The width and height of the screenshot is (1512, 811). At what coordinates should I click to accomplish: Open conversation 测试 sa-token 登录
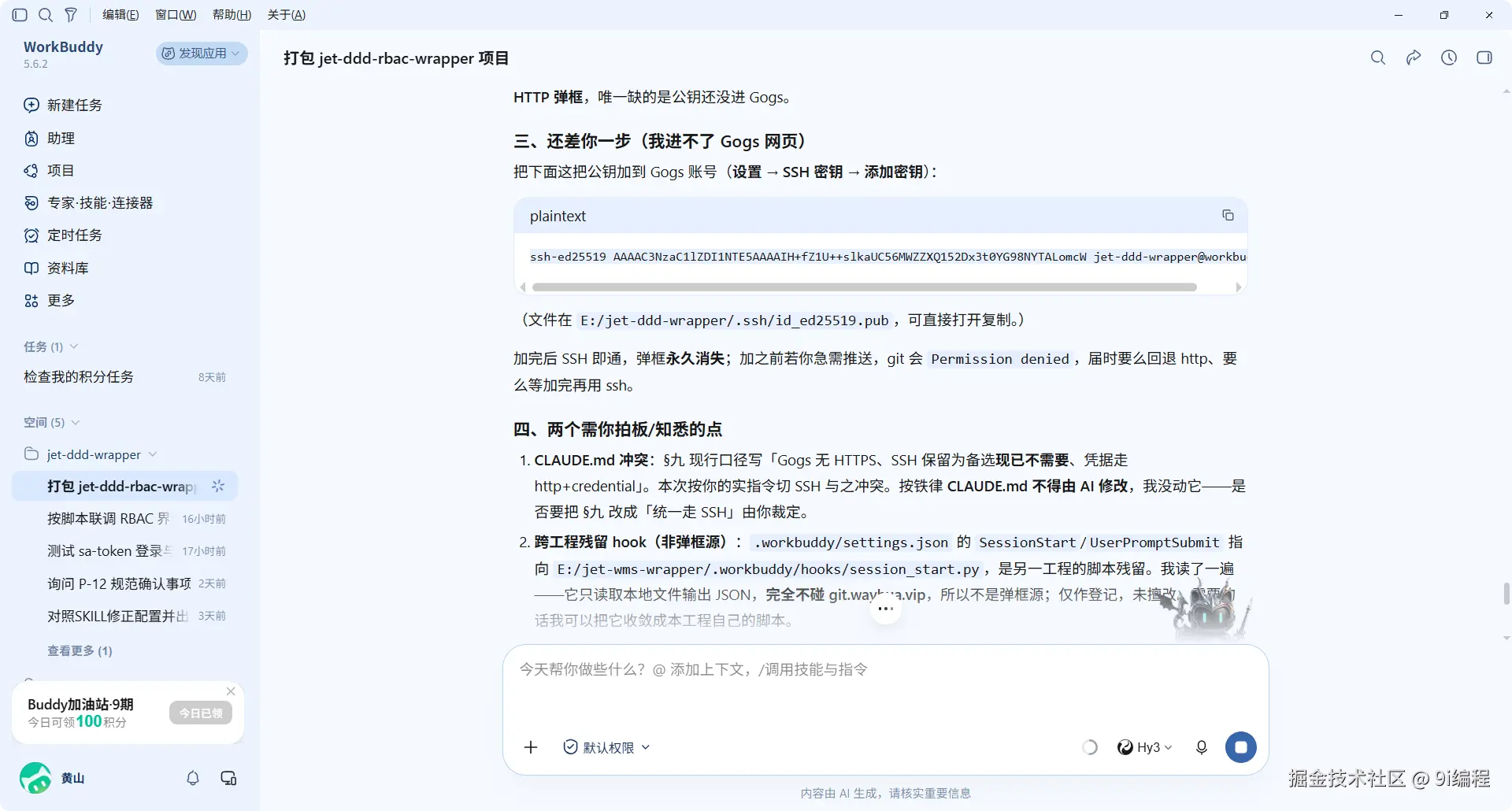[x=124, y=551]
